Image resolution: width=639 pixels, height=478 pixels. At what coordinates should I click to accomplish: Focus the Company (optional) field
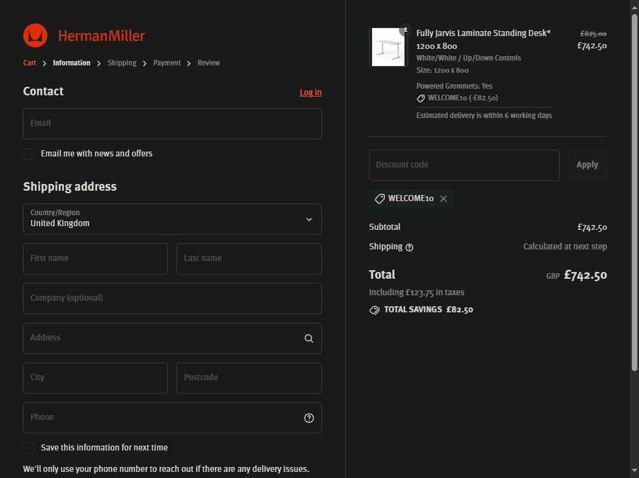pos(172,298)
